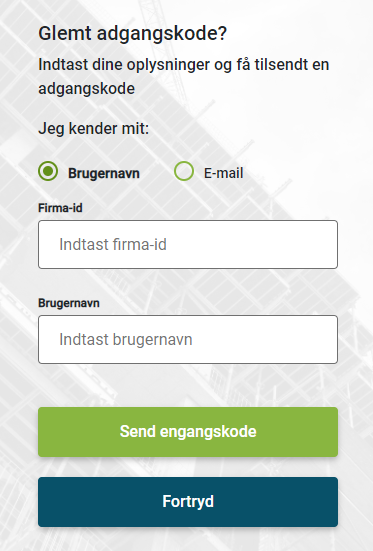
Task: Click the filled green dot of selected radio
Action: (48, 171)
